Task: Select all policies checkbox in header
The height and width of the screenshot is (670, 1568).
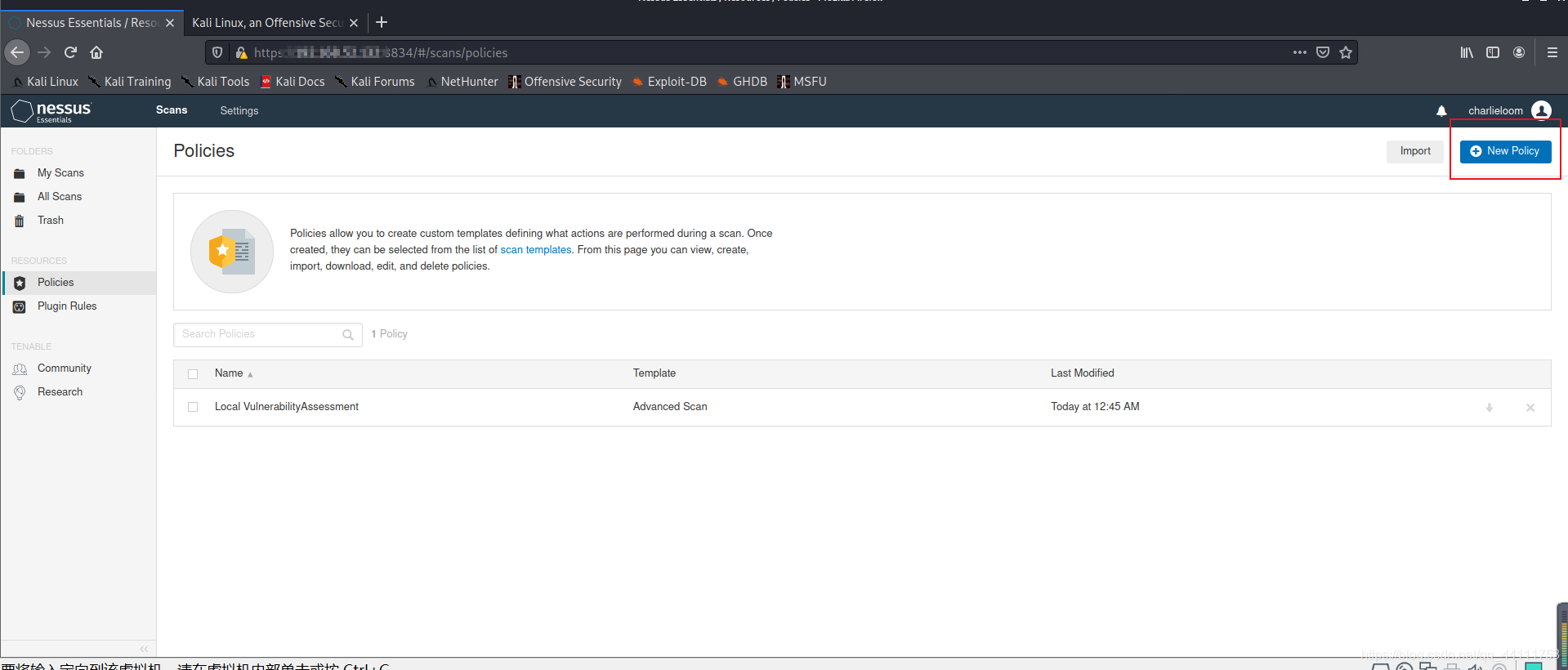Action: [x=193, y=374]
